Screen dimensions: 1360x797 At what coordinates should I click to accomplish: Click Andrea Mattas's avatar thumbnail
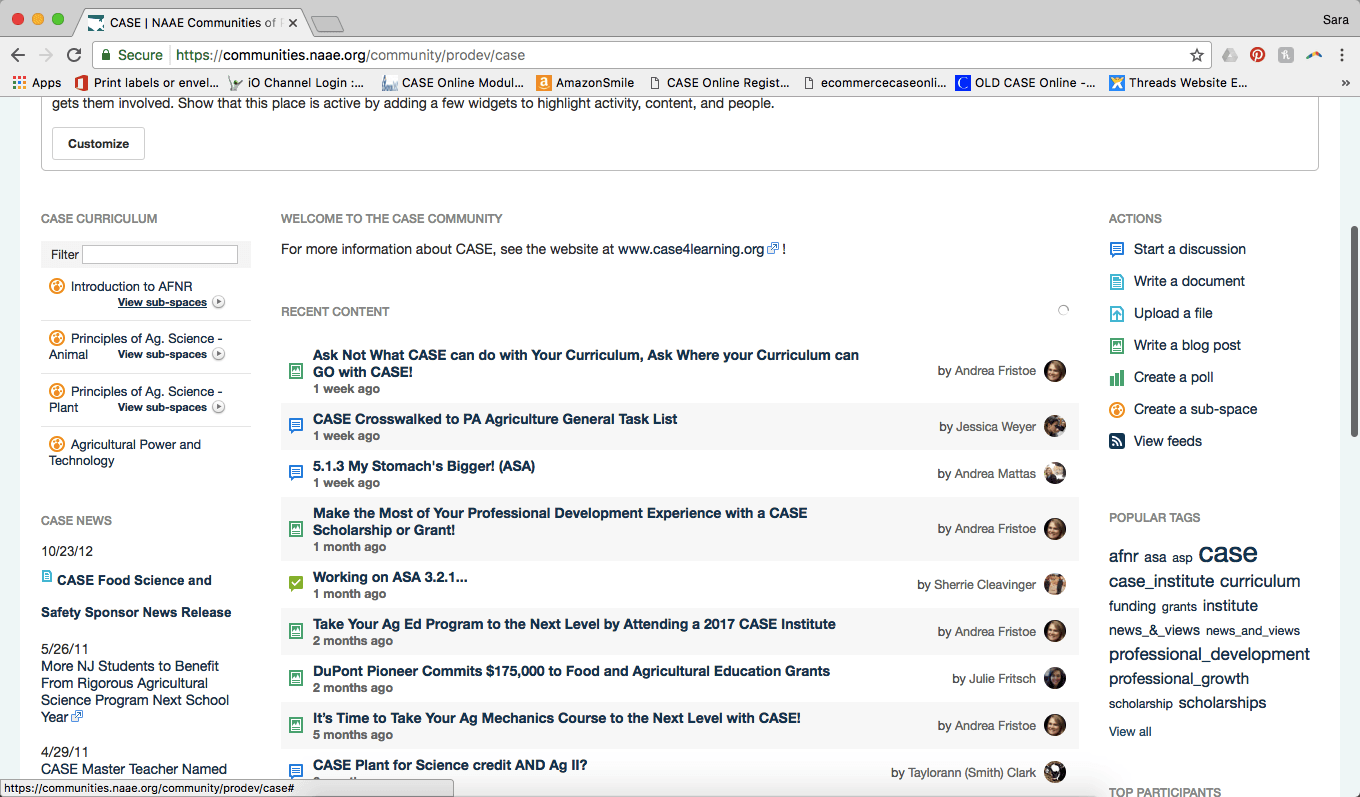coord(1054,473)
